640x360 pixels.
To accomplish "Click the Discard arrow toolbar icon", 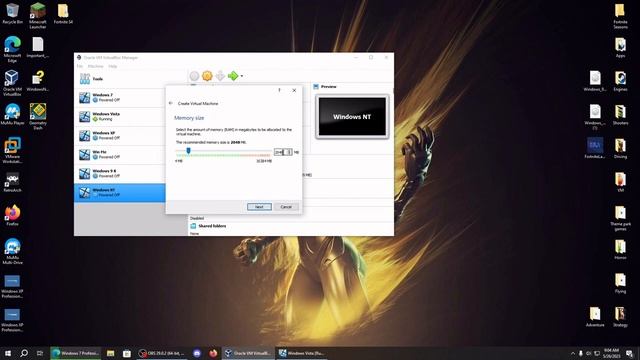I will (x=220, y=76).
